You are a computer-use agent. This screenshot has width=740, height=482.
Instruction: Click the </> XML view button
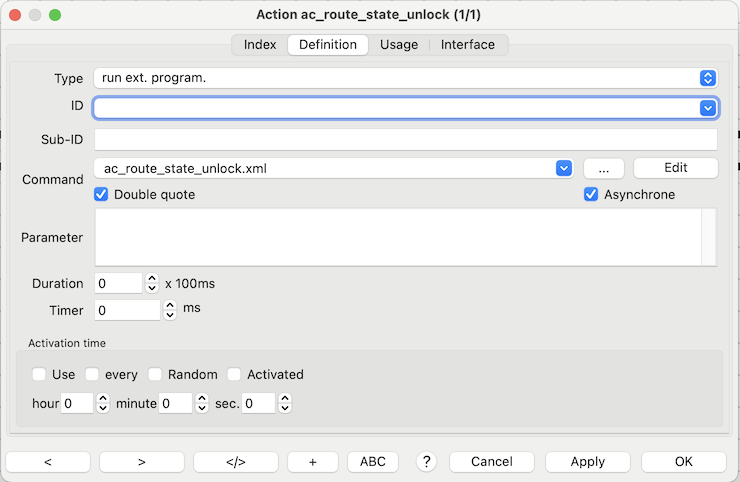[x=235, y=462]
